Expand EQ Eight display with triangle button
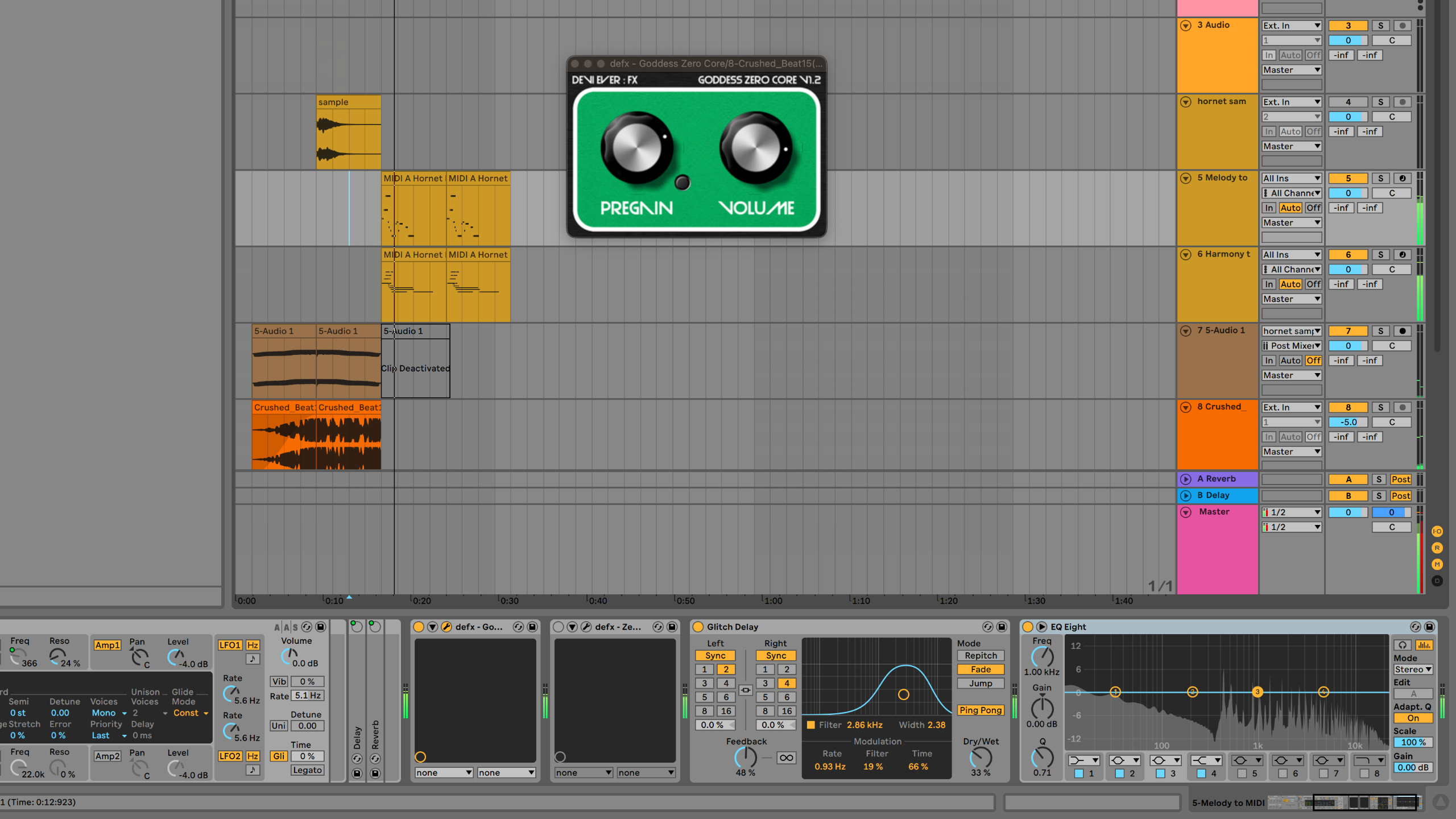 1041,627
